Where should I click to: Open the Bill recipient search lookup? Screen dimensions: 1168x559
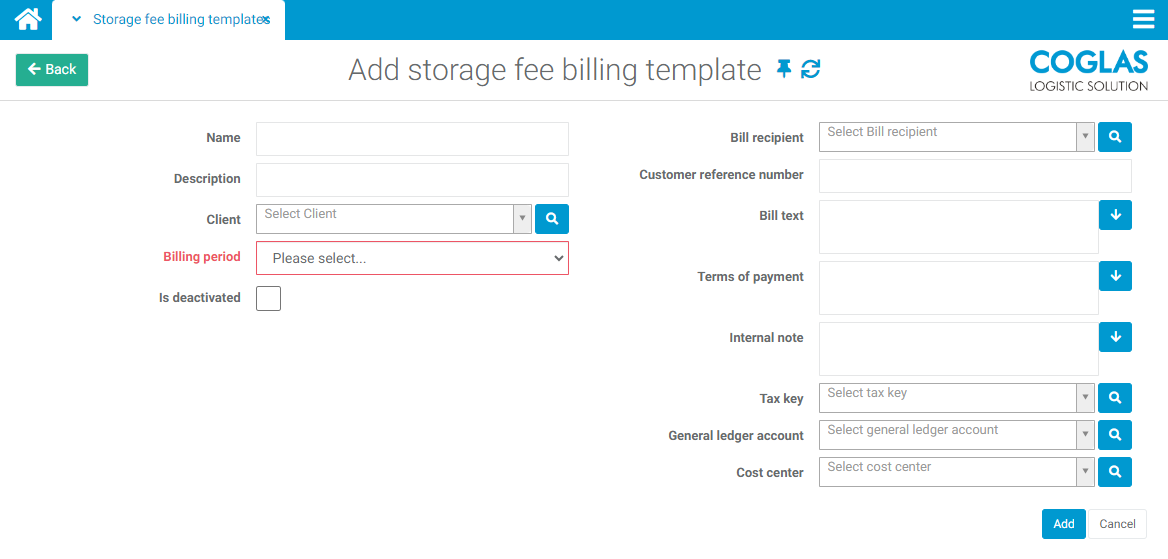point(1114,137)
